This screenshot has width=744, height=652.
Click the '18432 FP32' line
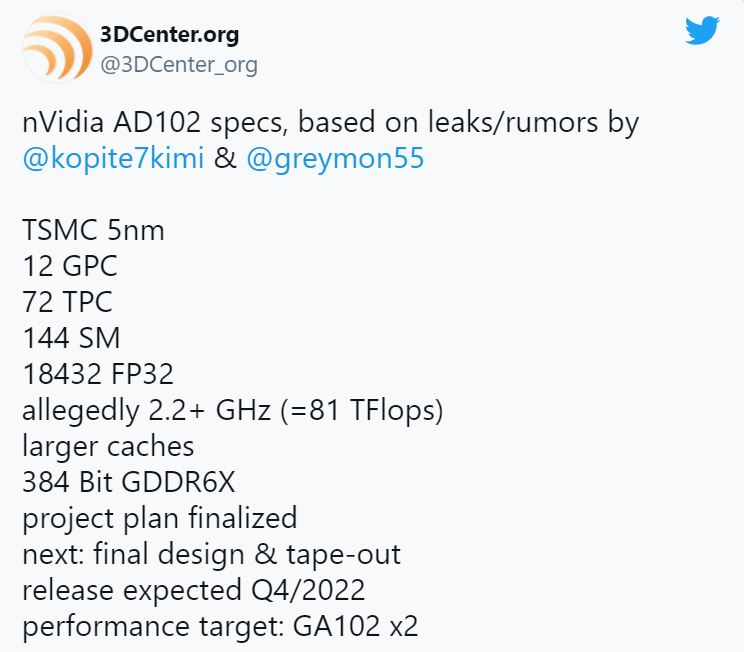(x=98, y=374)
